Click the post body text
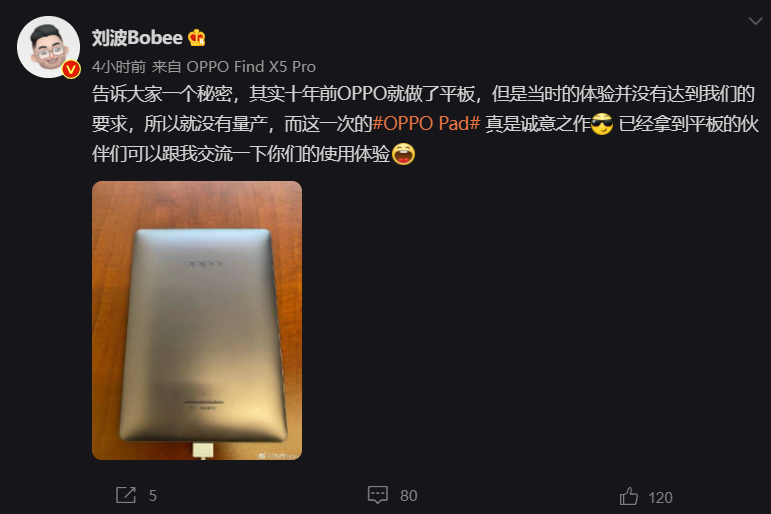Viewport: 771px width, 514px height. pos(425,123)
